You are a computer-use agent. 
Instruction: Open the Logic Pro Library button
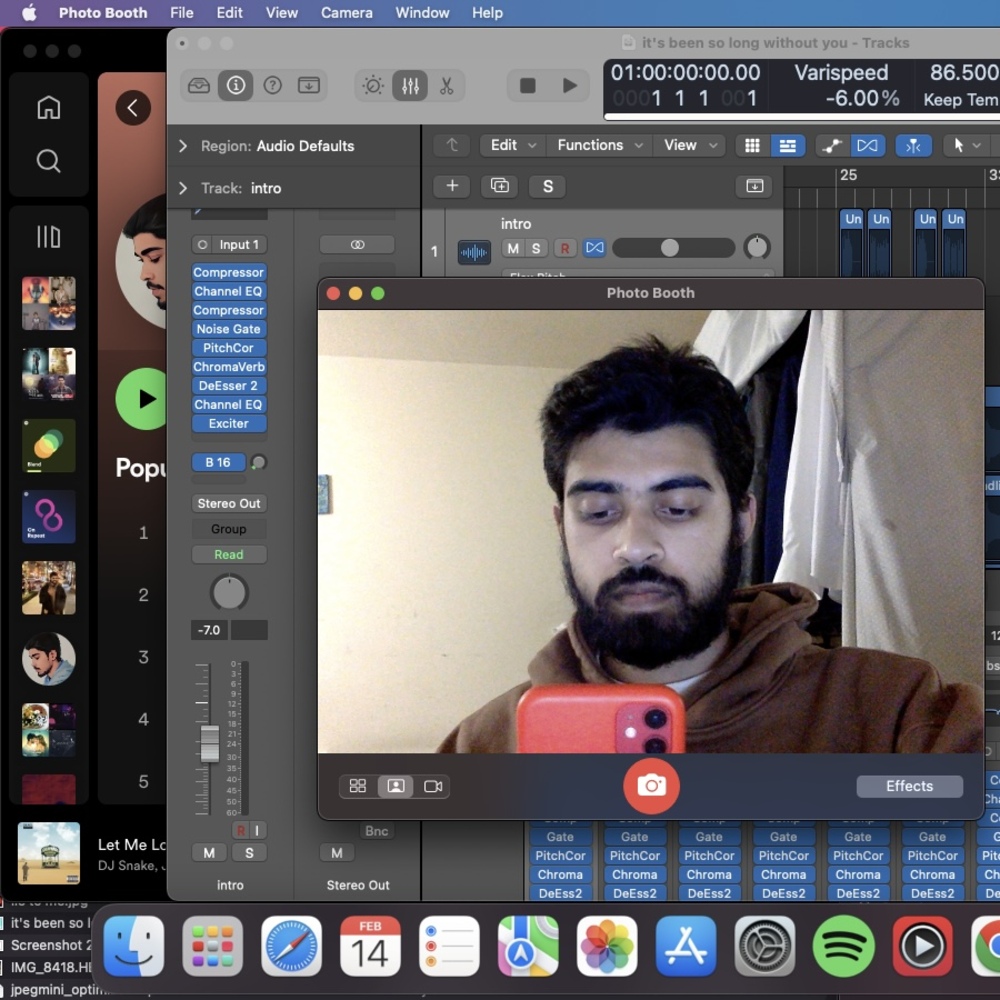[x=199, y=85]
